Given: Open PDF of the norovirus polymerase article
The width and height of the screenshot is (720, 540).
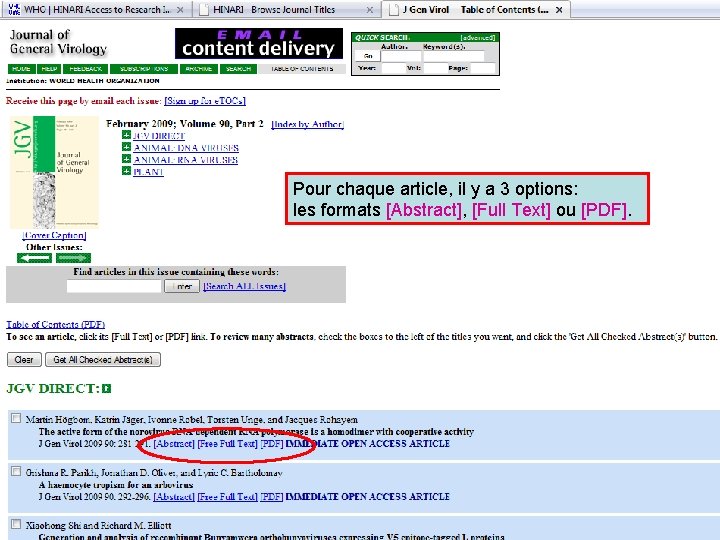Looking at the screenshot, I should 272,444.
